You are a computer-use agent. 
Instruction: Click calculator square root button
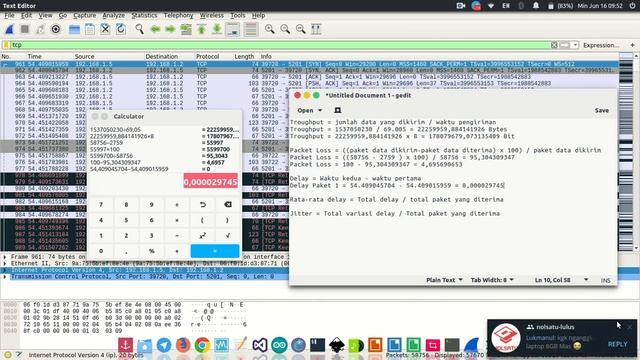(228, 236)
